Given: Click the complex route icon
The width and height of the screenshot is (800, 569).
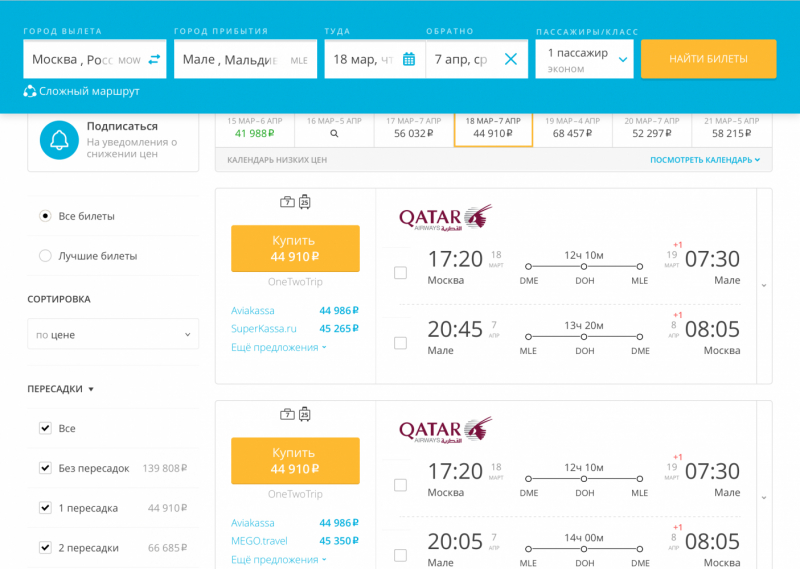Looking at the screenshot, I should point(30,91).
